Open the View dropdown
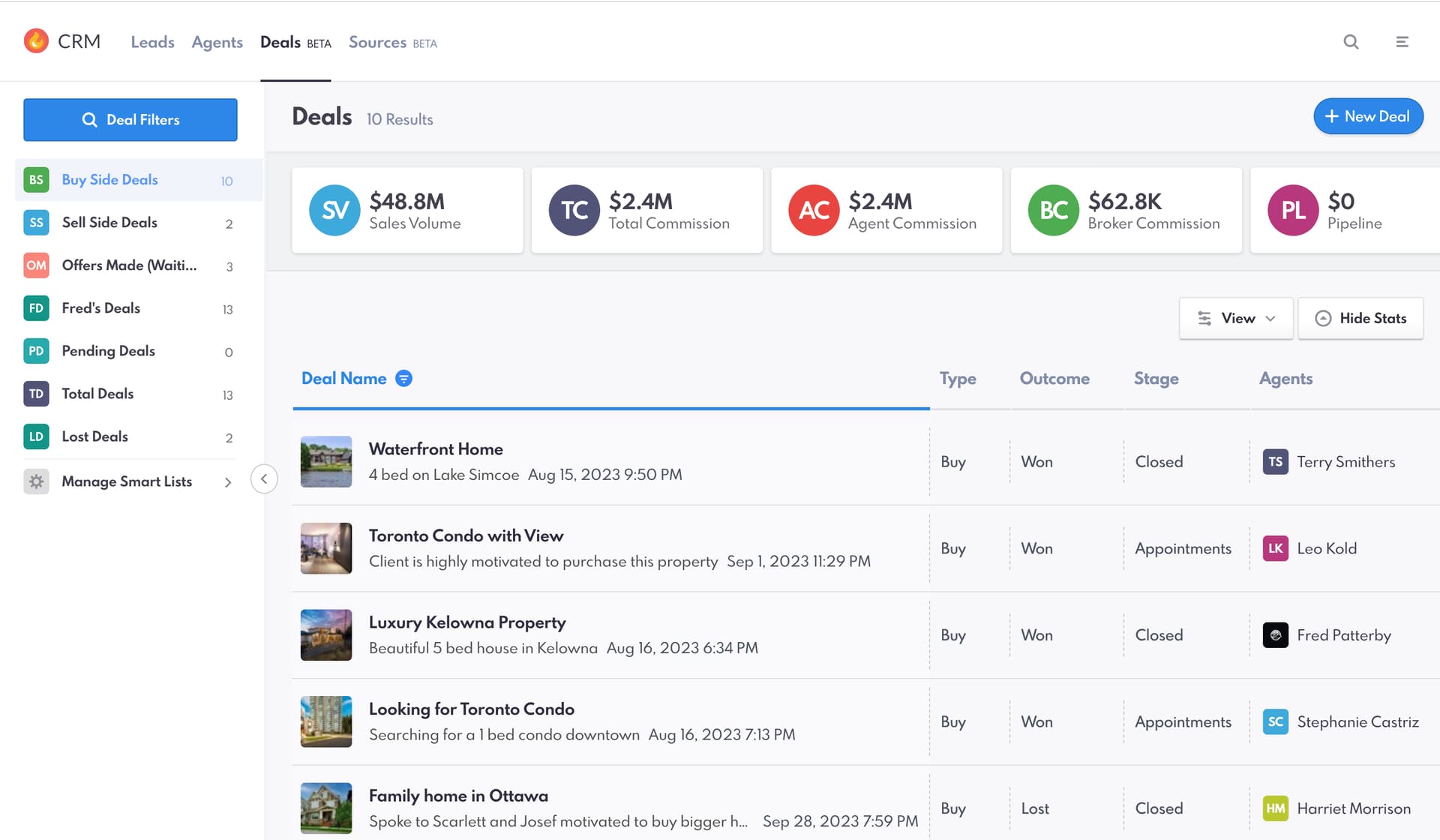This screenshot has width=1440, height=840. click(x=1236, y=318)
